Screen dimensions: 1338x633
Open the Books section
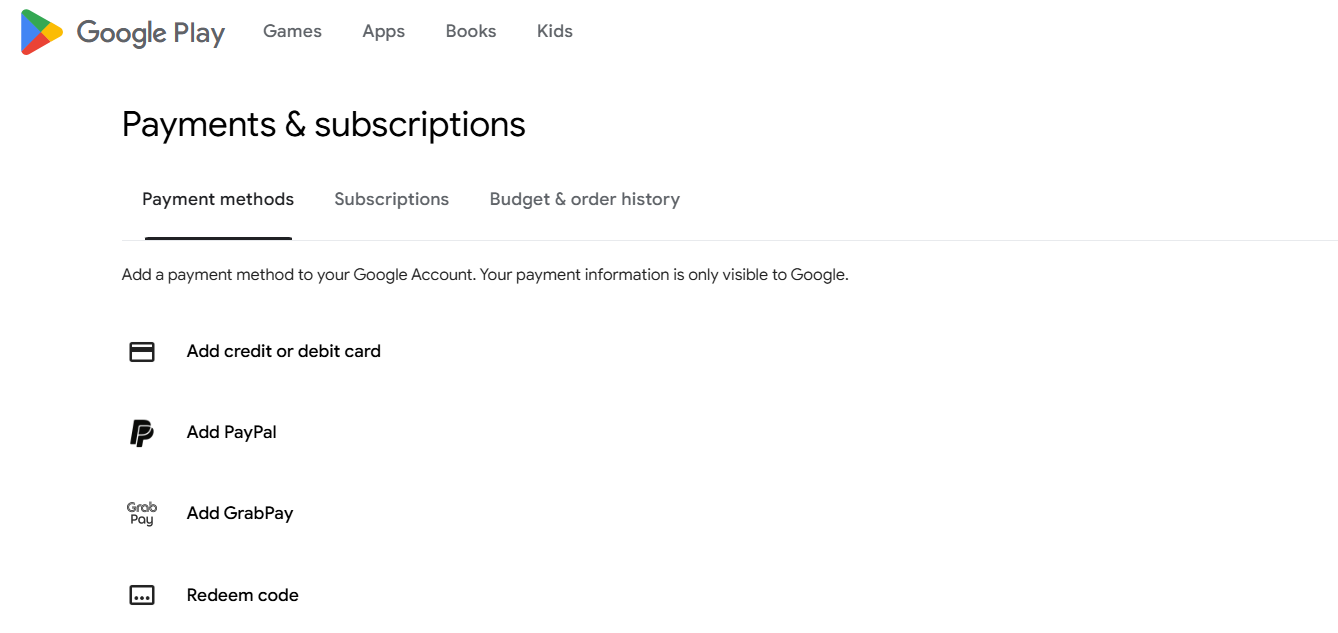coord(471,31)
